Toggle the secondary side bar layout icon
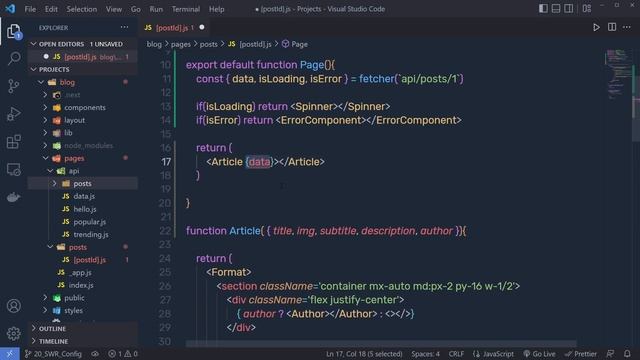This screenshot has height=360, width=640. [x=569, y=9]
